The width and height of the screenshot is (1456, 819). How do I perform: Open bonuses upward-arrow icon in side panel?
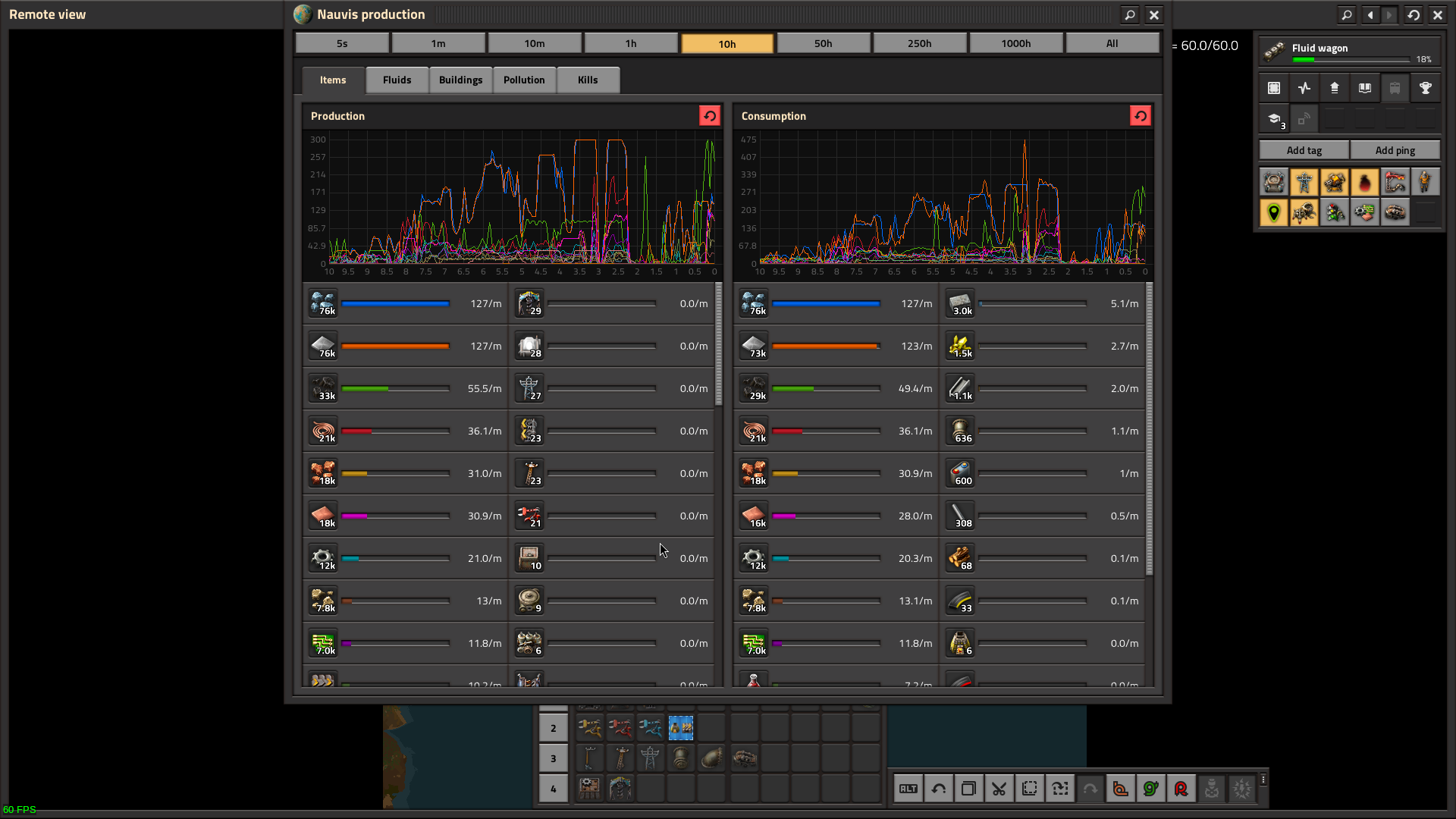1335,88
